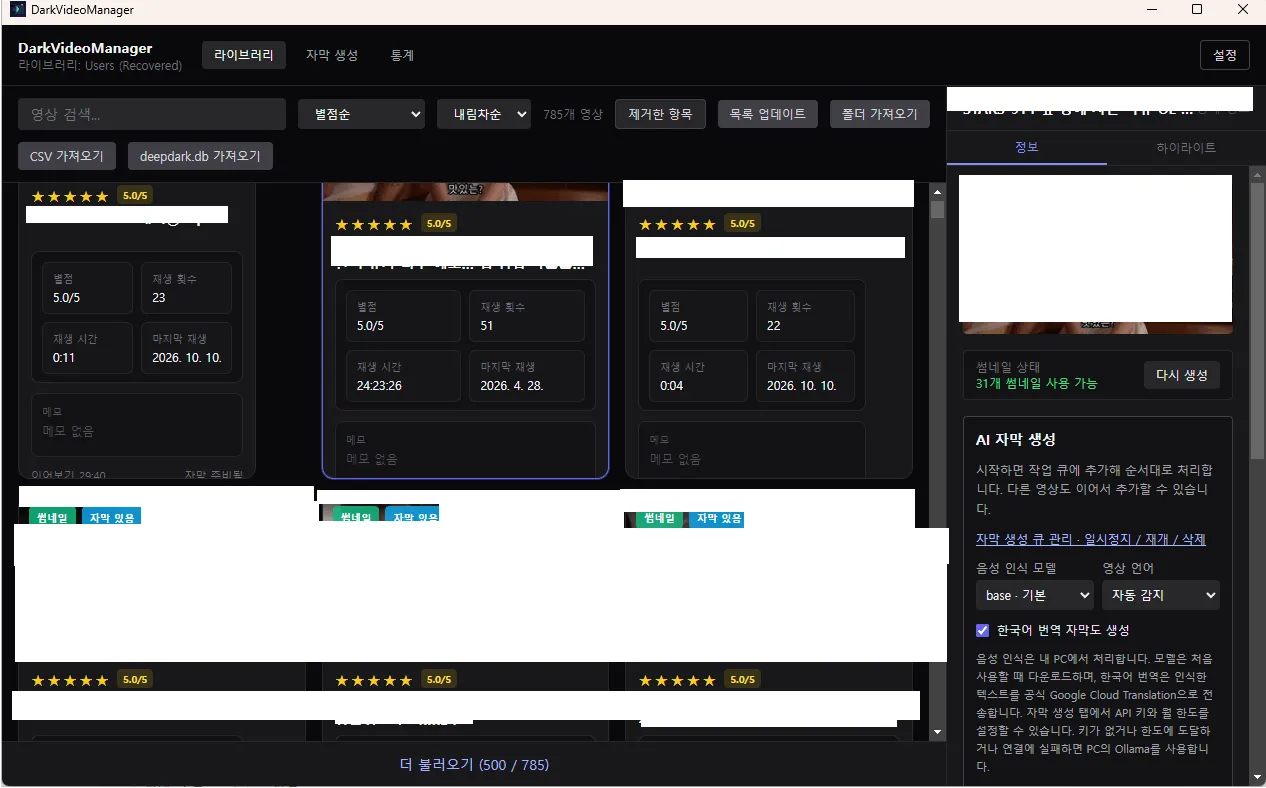Click the 목록 업데이트 button
Screen dimensions: 1266x788
(x=768, y=114)
